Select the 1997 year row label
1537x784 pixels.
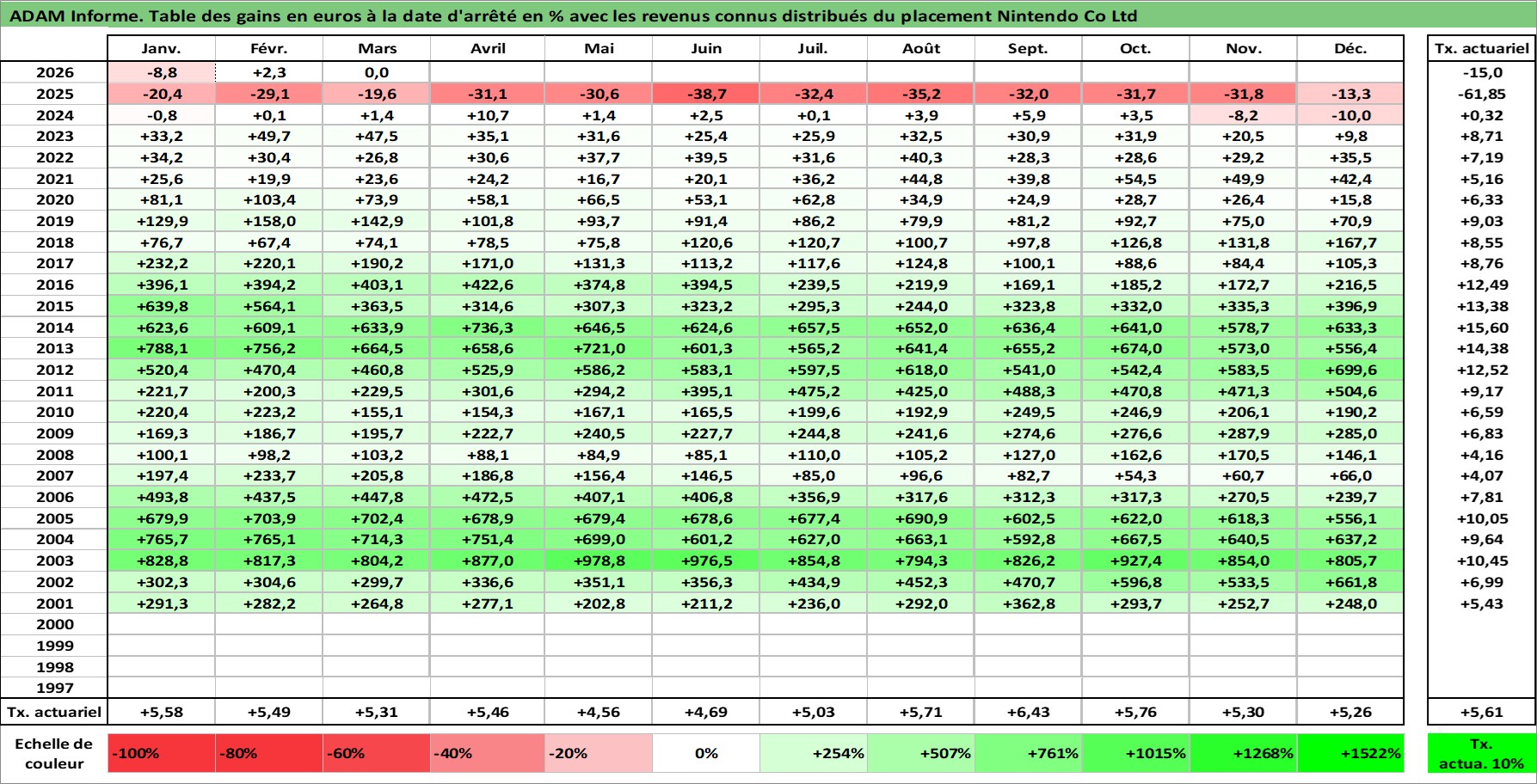pos(54,688)
